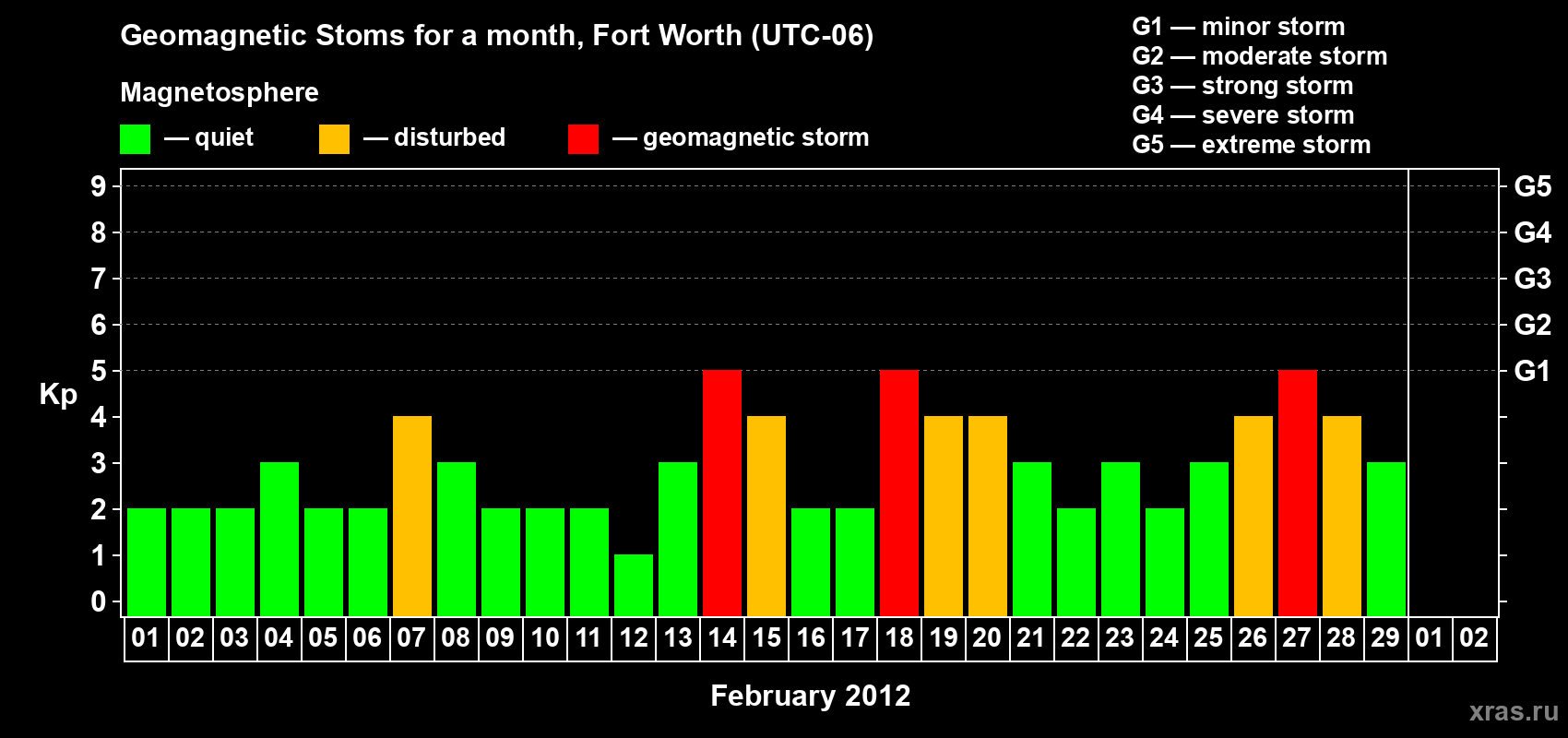This screenshot has width=1568, height=738.
Task: Click the Kp value 9 axis tick
Action: pos(99,186)
